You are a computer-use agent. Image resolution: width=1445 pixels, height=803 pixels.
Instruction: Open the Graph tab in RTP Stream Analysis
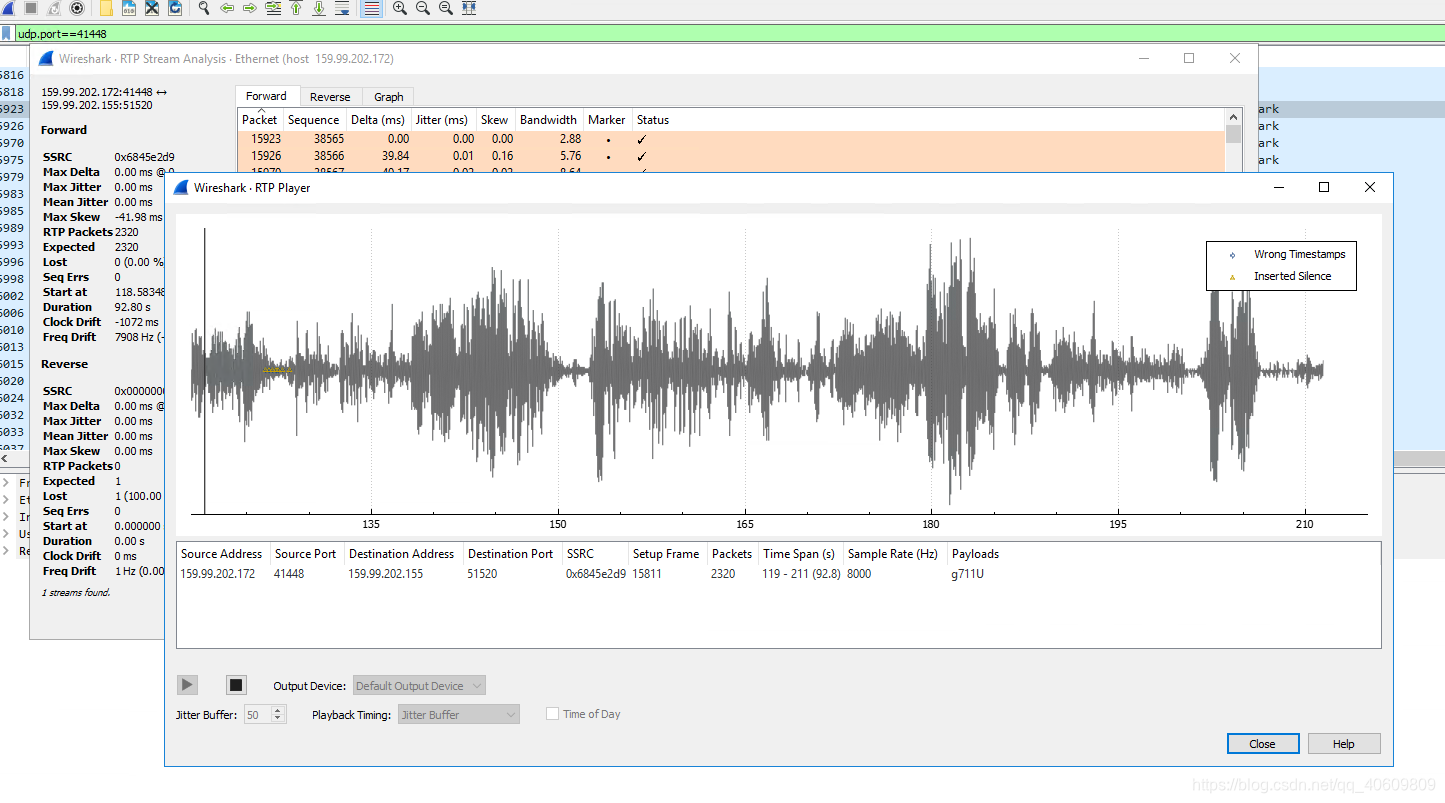pos(389,97)
